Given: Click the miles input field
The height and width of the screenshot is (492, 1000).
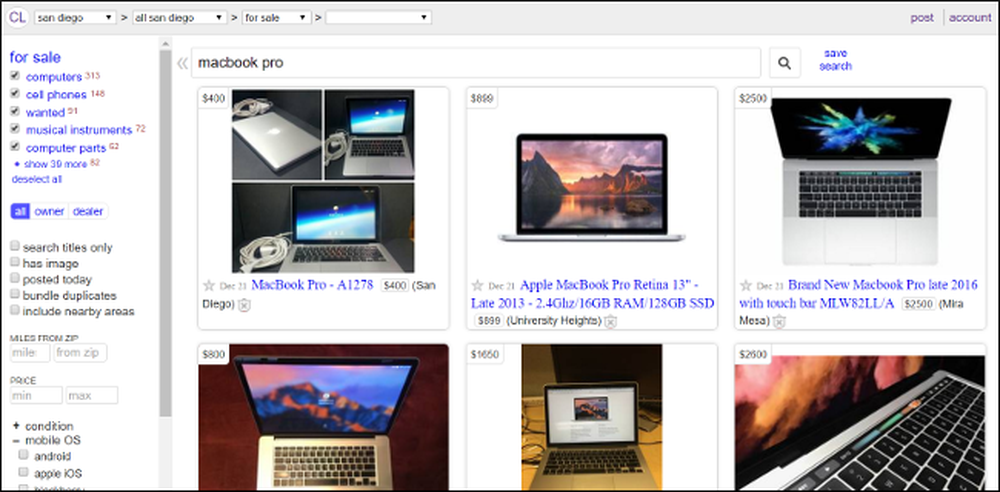Looking at the screenshot, I should (31, 352).
